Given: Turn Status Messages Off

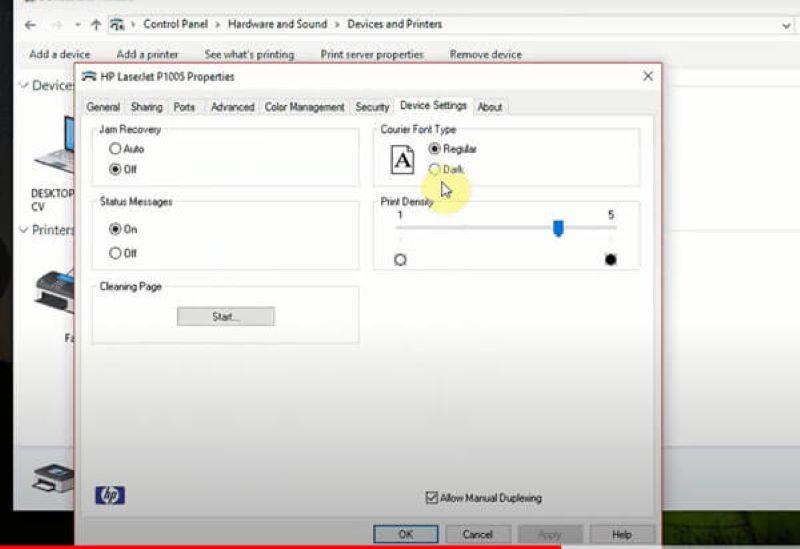Looking at the screenshot, I should click(123, 253).
